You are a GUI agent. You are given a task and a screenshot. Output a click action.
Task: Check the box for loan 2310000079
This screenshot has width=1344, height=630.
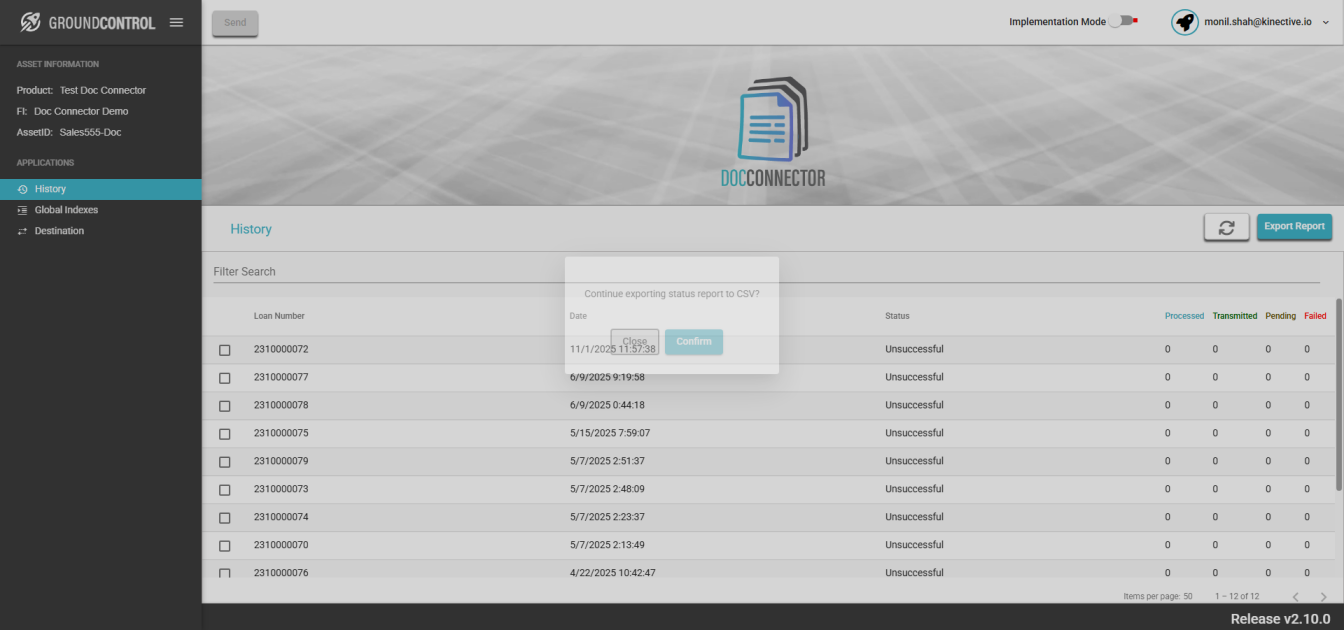(224, 462)
